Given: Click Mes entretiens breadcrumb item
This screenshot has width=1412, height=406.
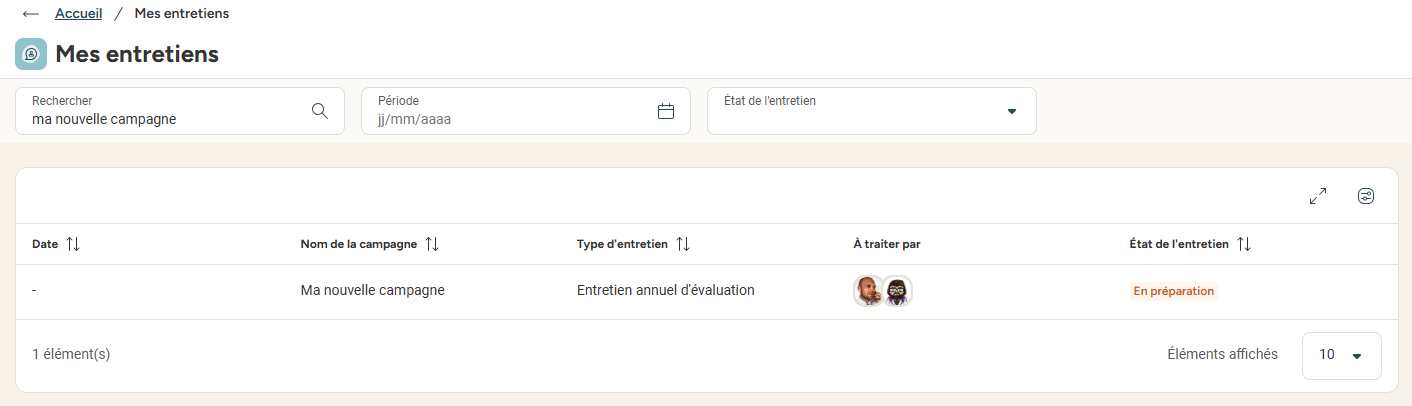Looking at the screenshot, I should [182, 14].
